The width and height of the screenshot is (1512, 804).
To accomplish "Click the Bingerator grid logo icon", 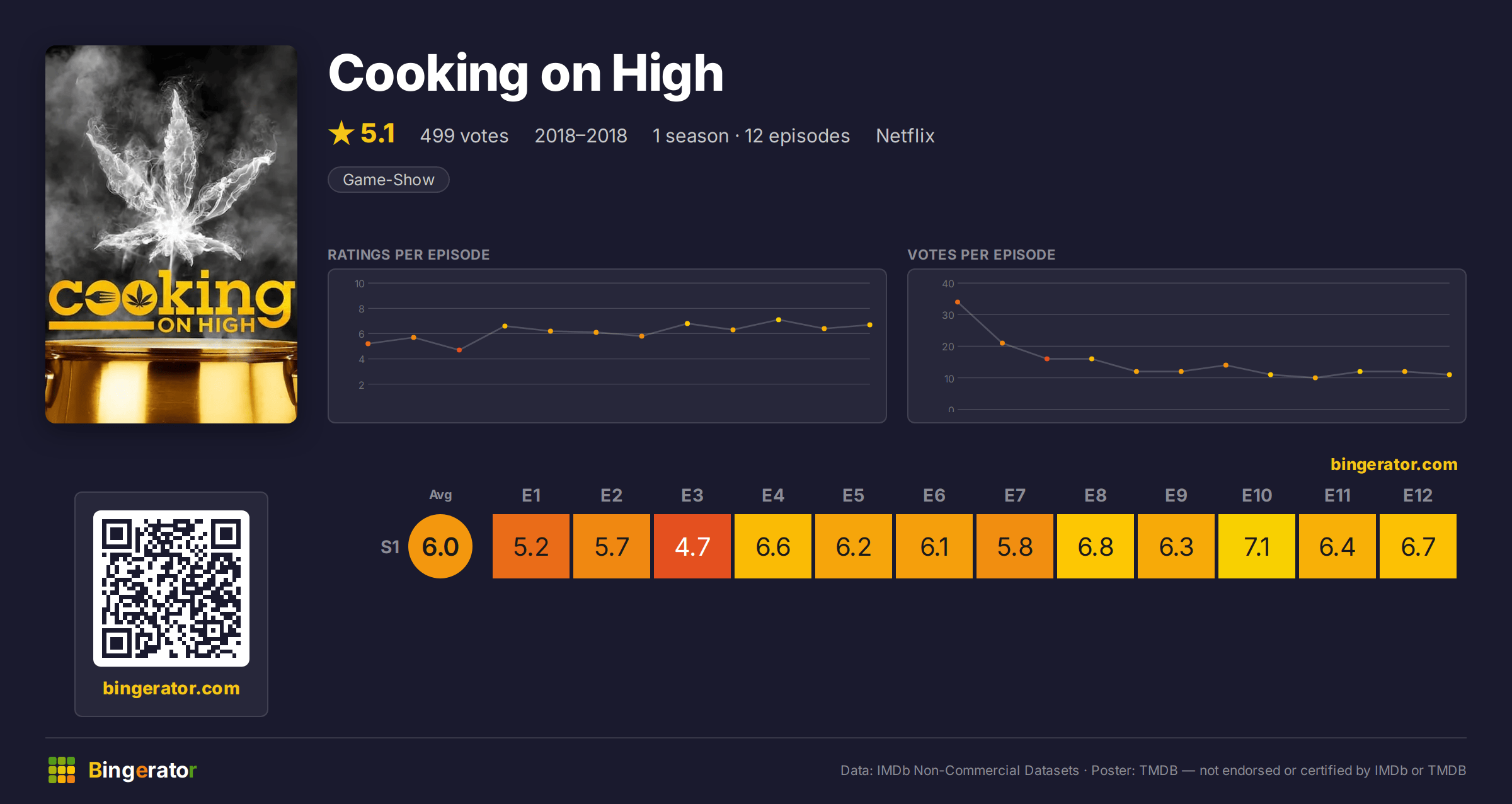I will coord(62,770).
